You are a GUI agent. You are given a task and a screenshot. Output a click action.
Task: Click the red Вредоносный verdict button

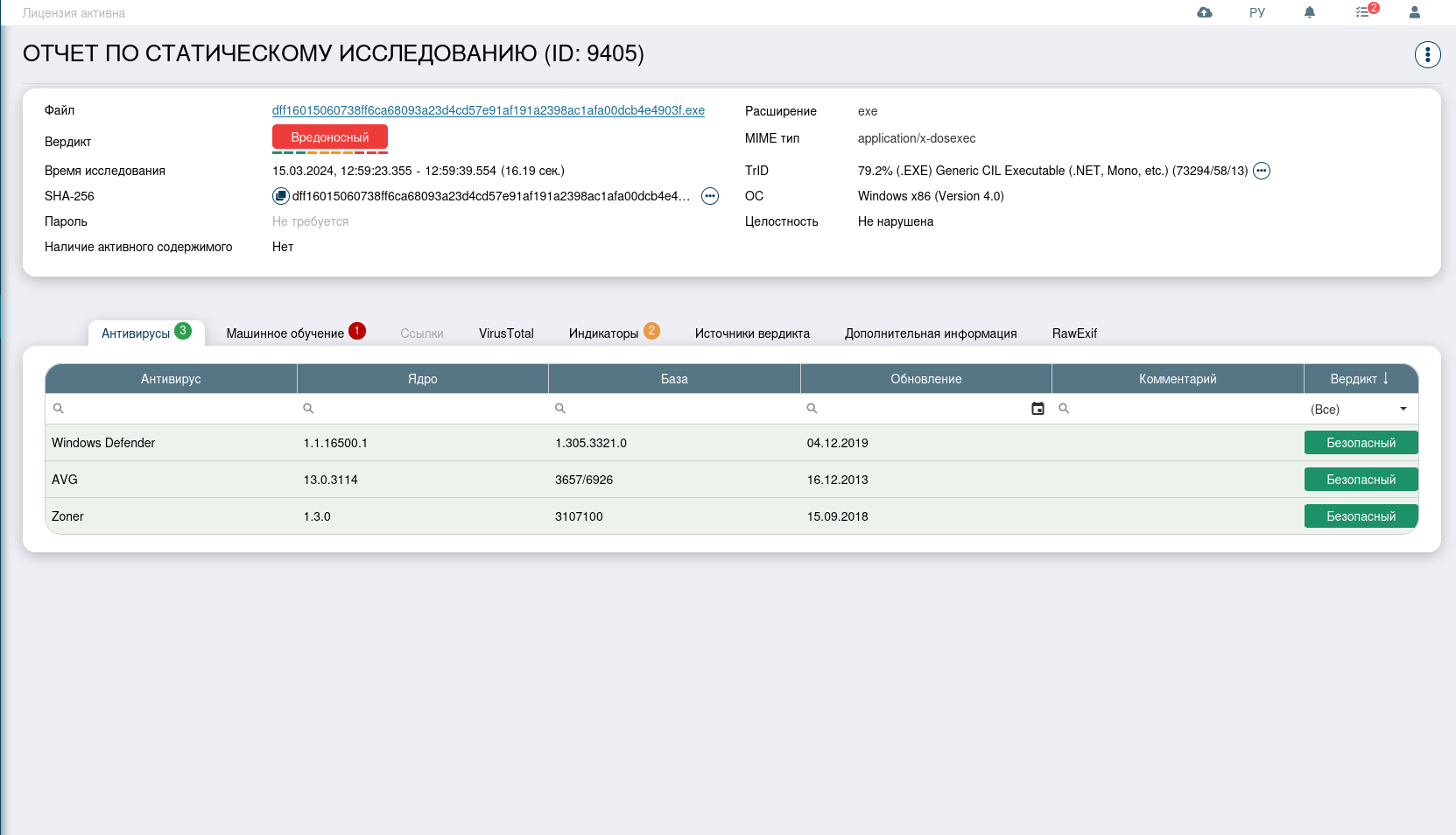pos(330,137)
